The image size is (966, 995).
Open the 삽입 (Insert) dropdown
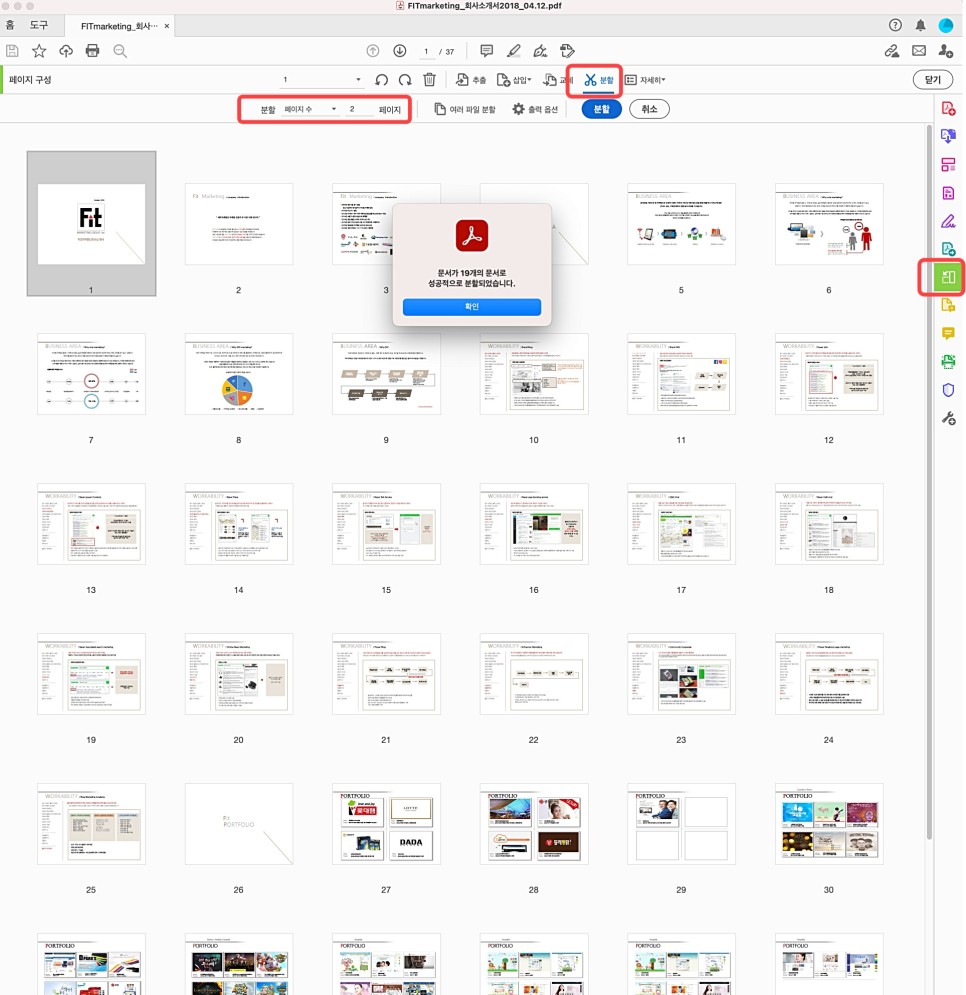517,80
